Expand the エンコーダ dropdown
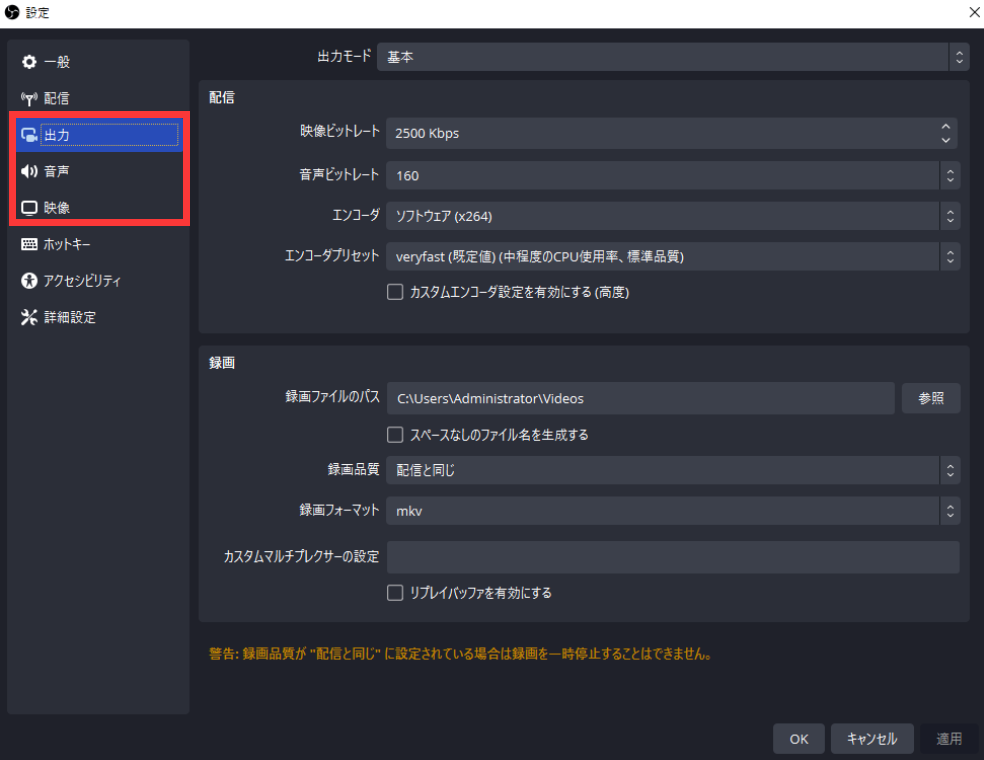This screenshot has width=984, height=760. [x=672, y=216]
